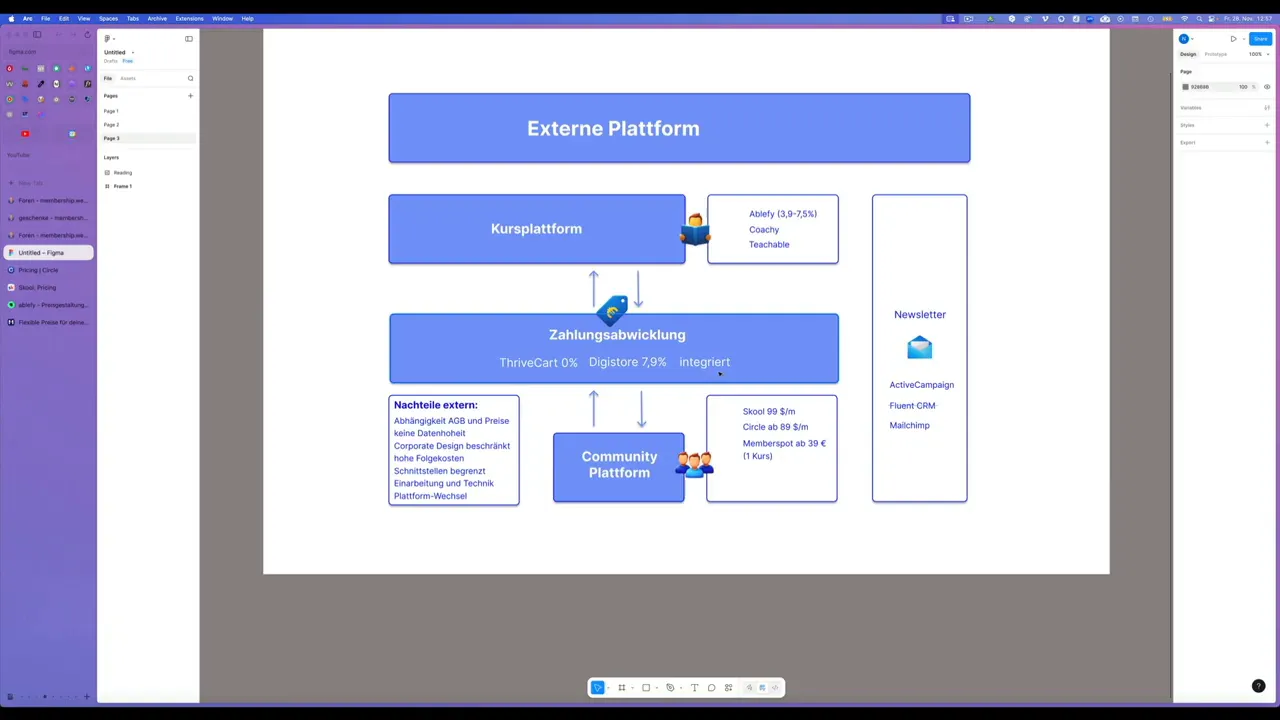Select the Text tool

[x=695, y=688]
